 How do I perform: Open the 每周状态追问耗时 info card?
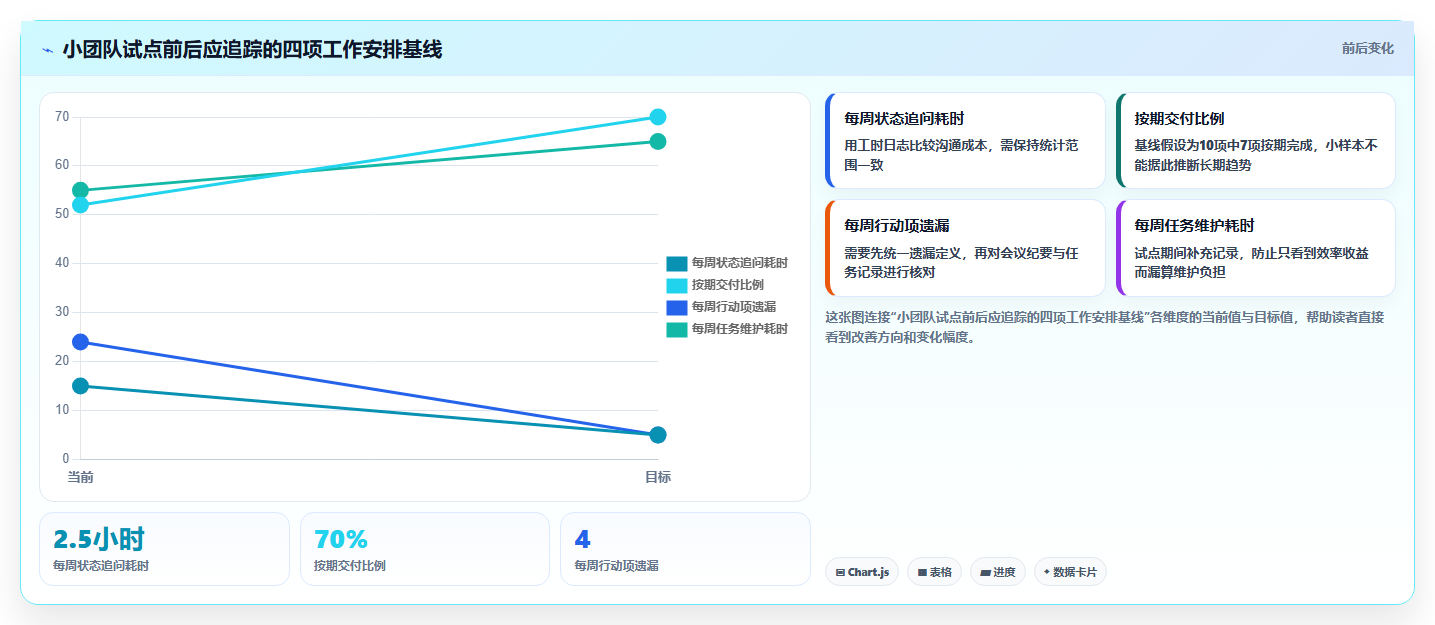[965, 140]
